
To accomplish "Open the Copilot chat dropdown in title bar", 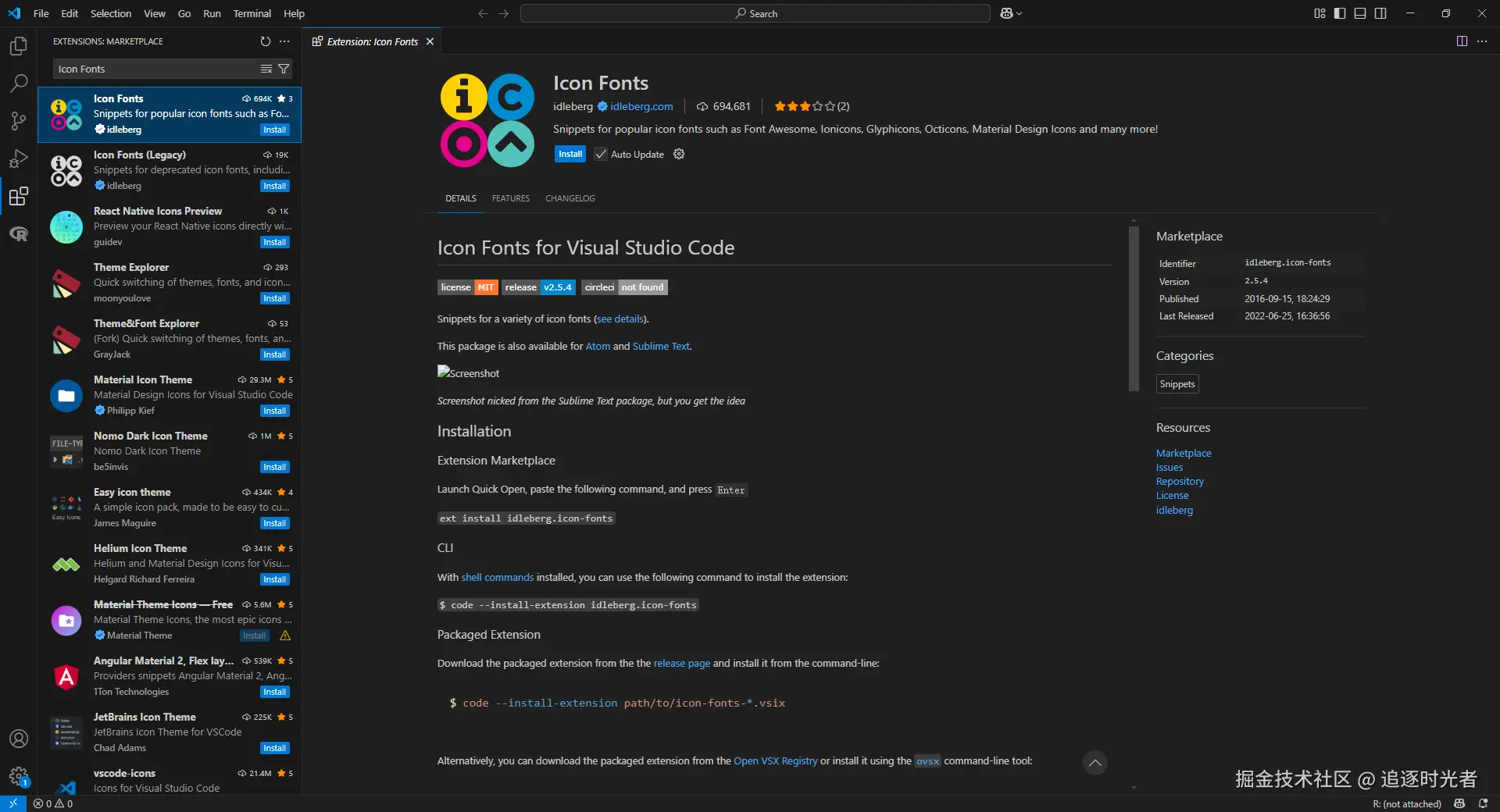I will (x=1011, y=13).
